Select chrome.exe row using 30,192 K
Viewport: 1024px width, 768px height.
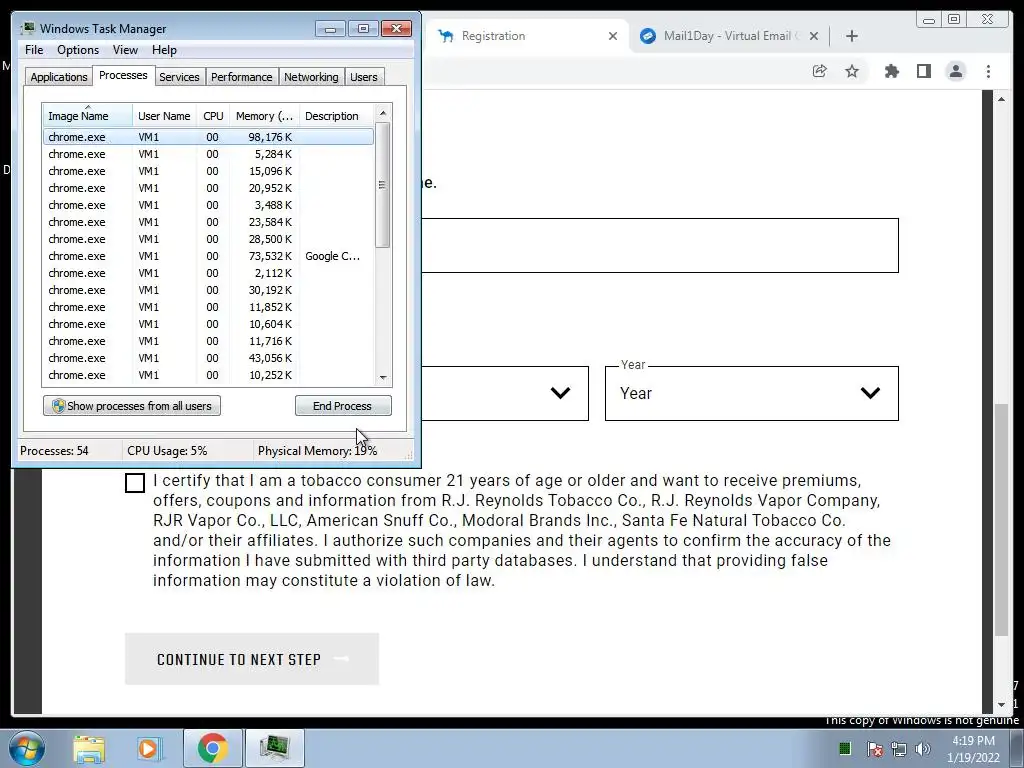click(208, 290)
